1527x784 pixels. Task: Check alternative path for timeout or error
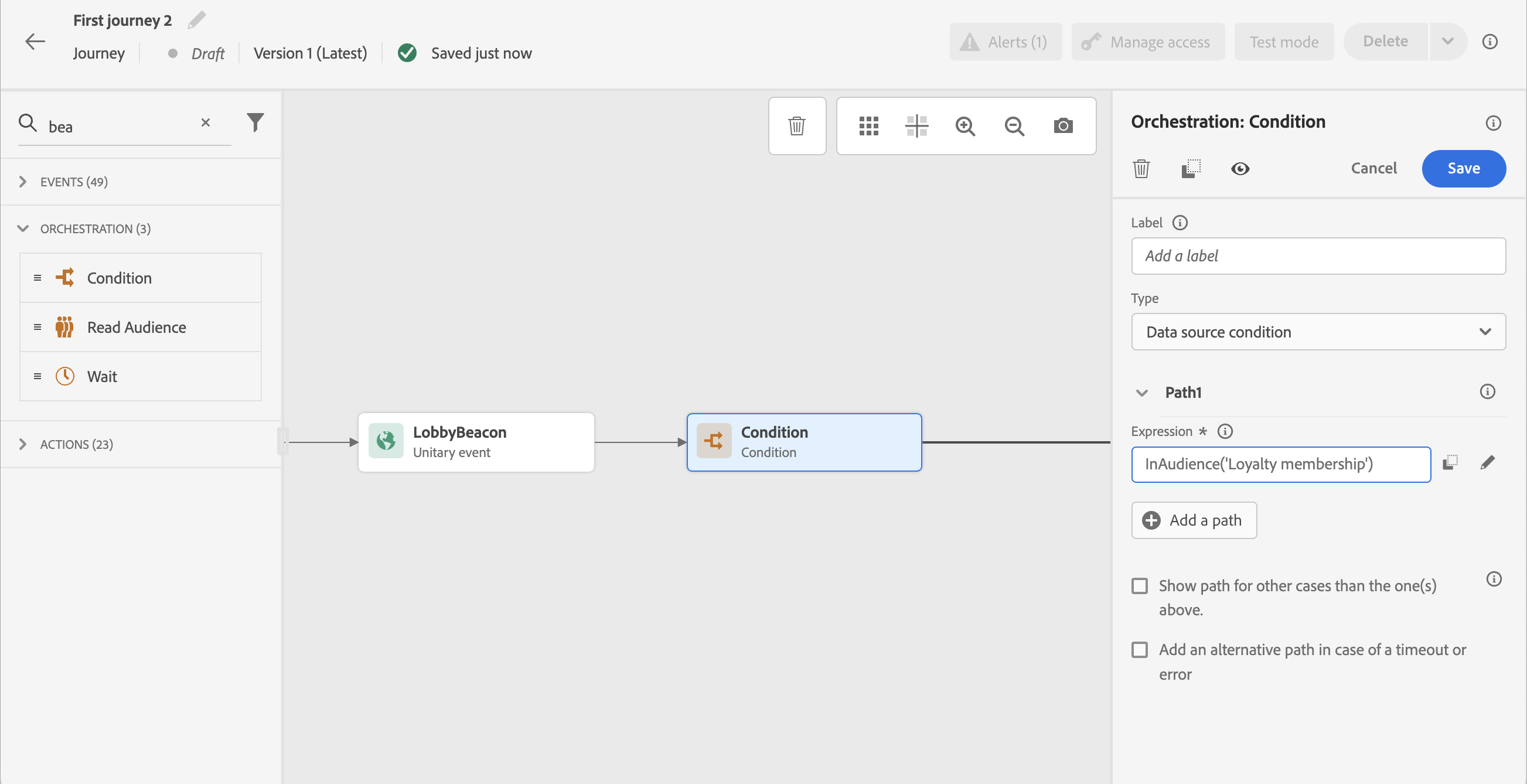point(1139,649)
